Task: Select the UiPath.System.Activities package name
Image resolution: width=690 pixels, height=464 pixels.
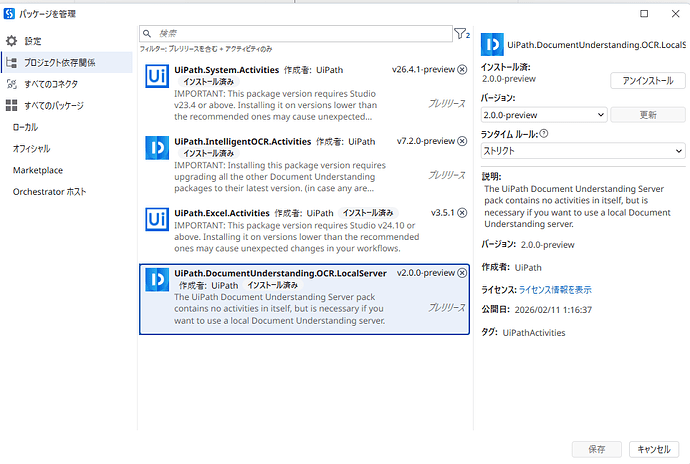Action: pyautogui.click(x=227, y=70)
